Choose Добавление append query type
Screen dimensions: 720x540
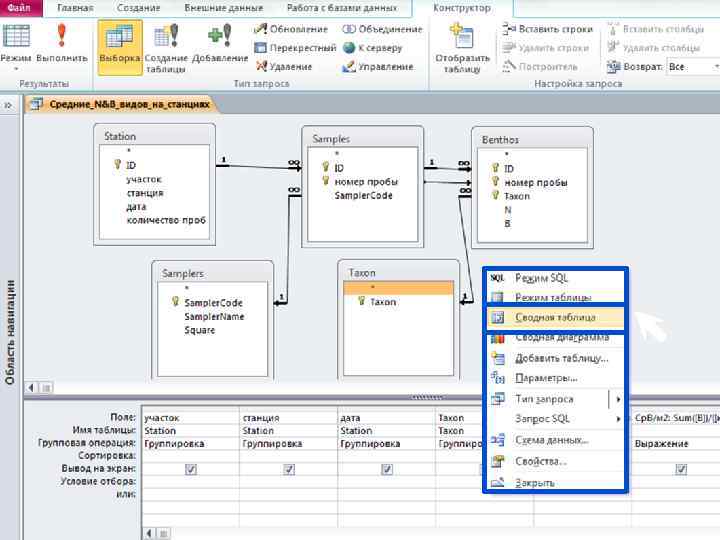tap(220, 44)
